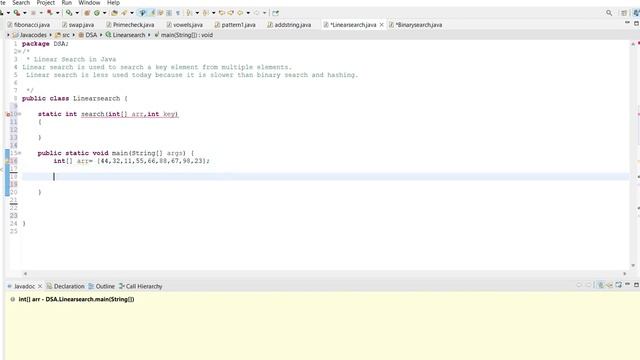Screen dimensions: 640x360
Task: Toggle Link with Selection in Javadoc panel
Action: point(601,284)
